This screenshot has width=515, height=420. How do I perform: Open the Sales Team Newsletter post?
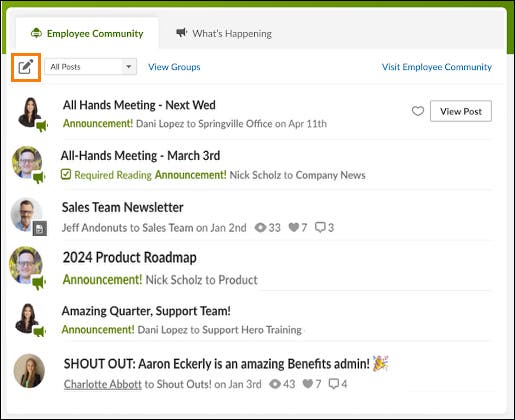point(123,207)
